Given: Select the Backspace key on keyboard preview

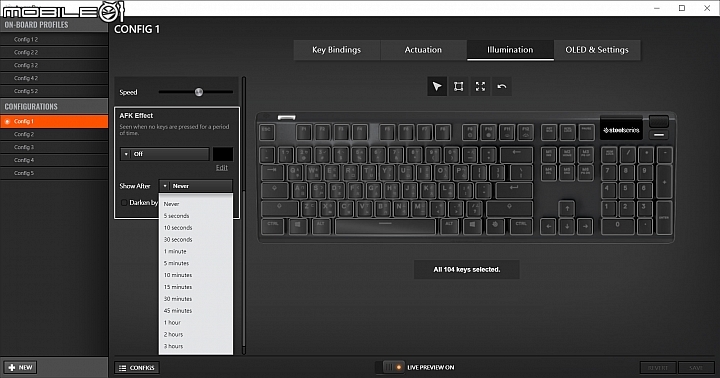Looking at the screenshot, I should (516, 154).
